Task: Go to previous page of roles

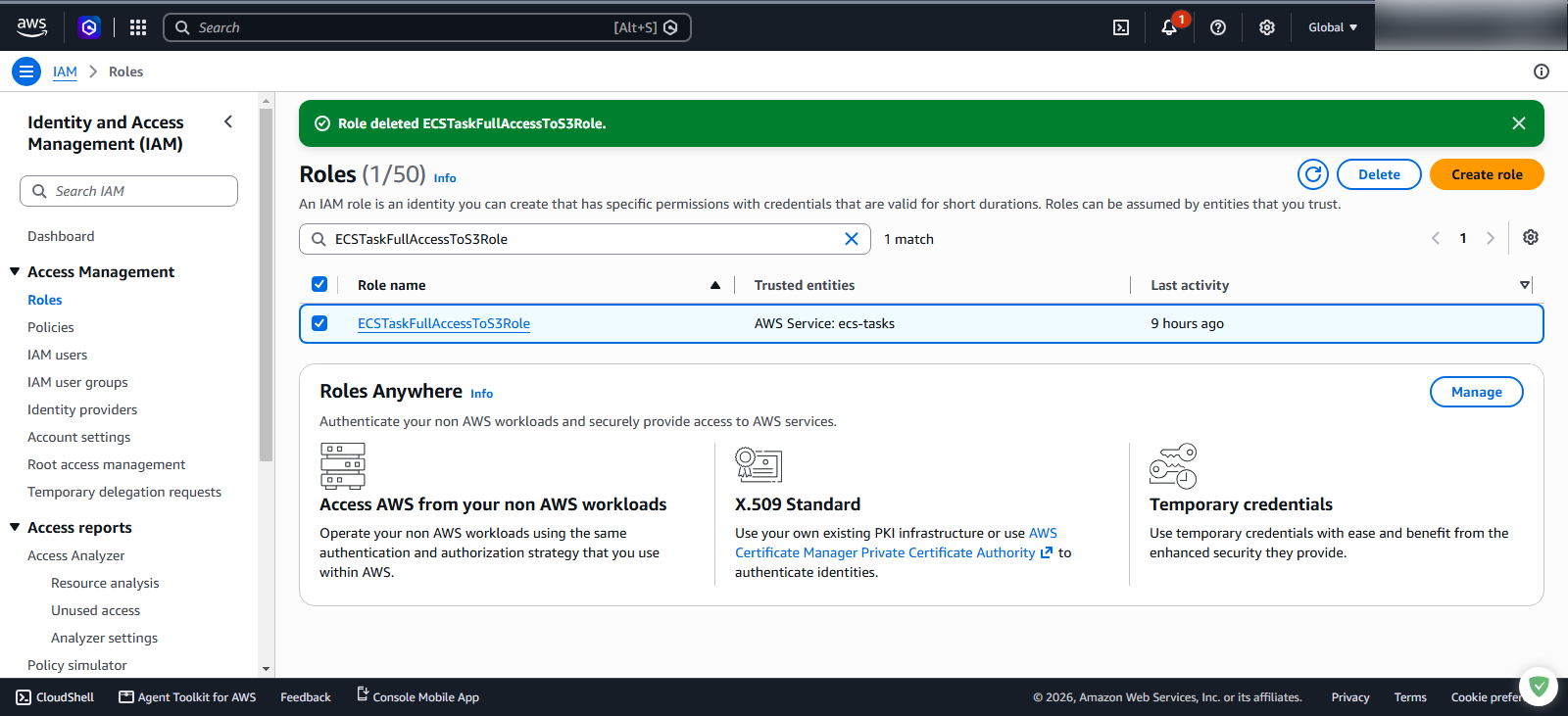Action: [x=1436, y=238]
